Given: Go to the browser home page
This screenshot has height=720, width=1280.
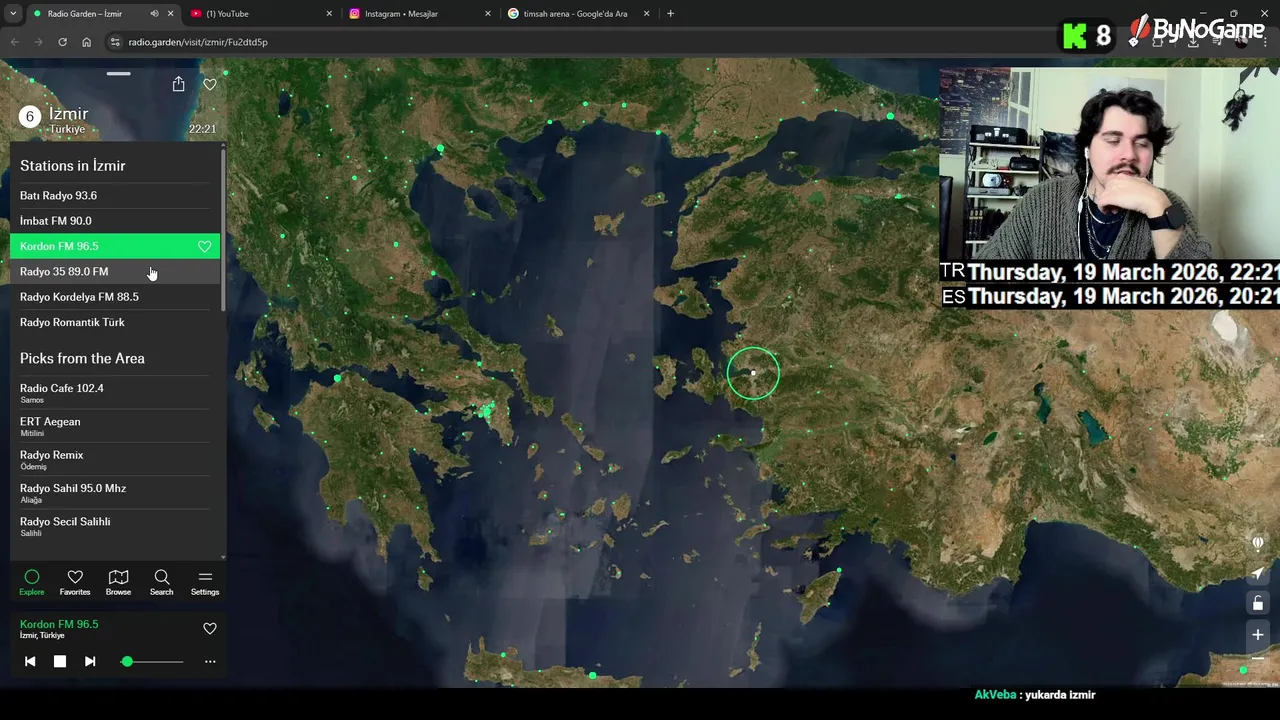Looking at the screenshot, I should 86,42.
